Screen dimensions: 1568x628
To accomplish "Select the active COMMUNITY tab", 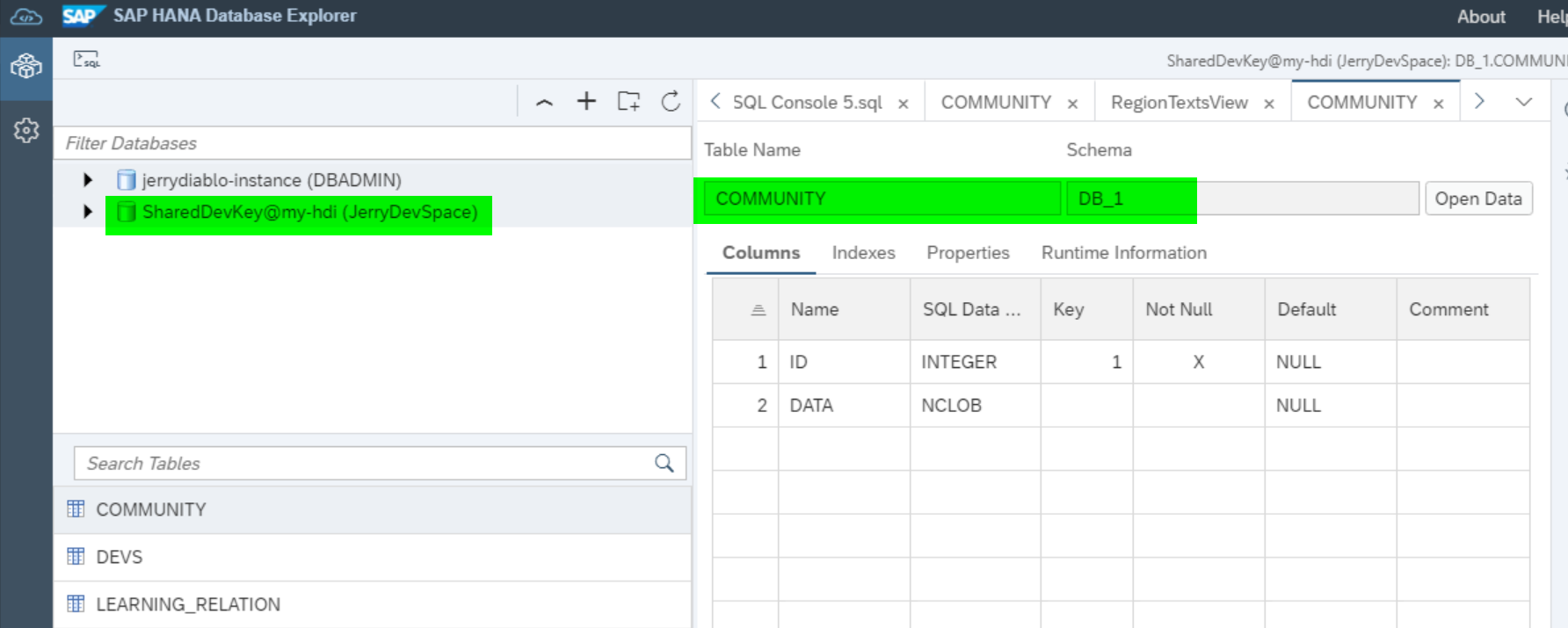I will [x=1362, y=102].
